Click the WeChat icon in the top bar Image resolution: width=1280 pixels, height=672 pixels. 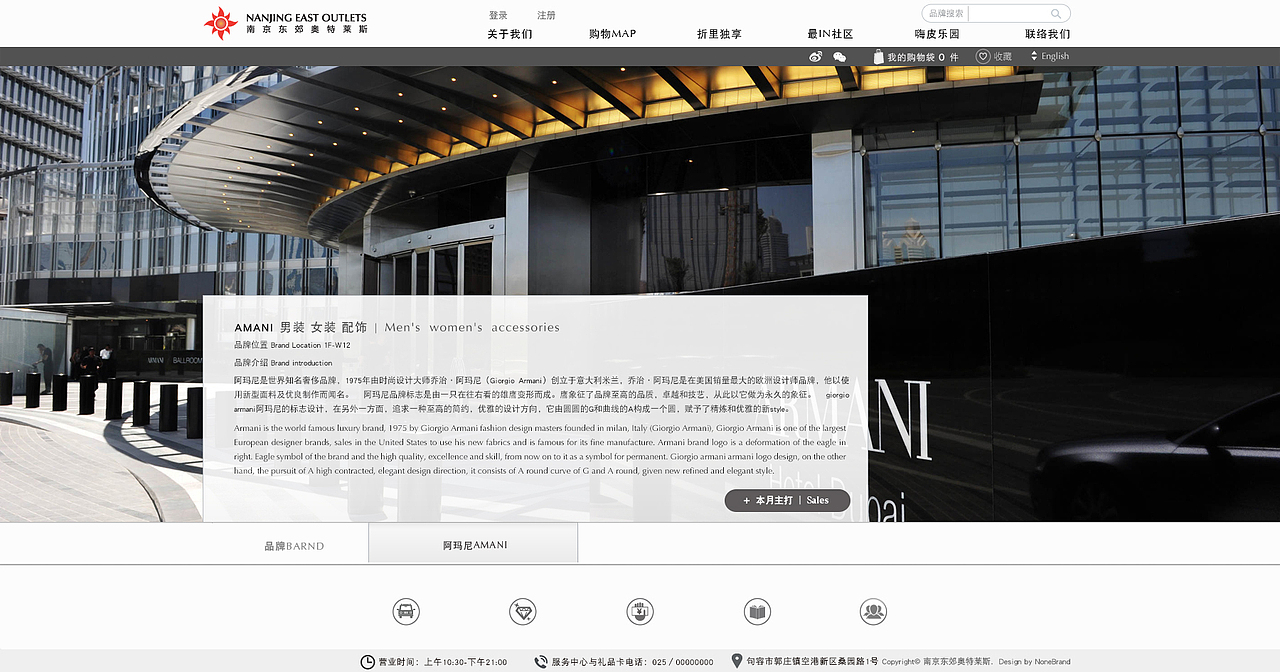coord(840,56)
